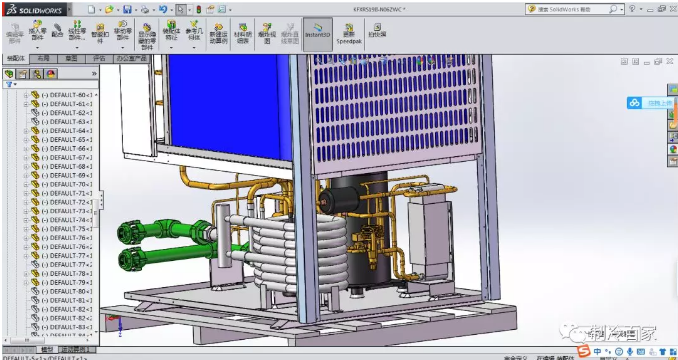
Task: Click the filter funnel above feature tree
Action: click(x=9, y=84)
